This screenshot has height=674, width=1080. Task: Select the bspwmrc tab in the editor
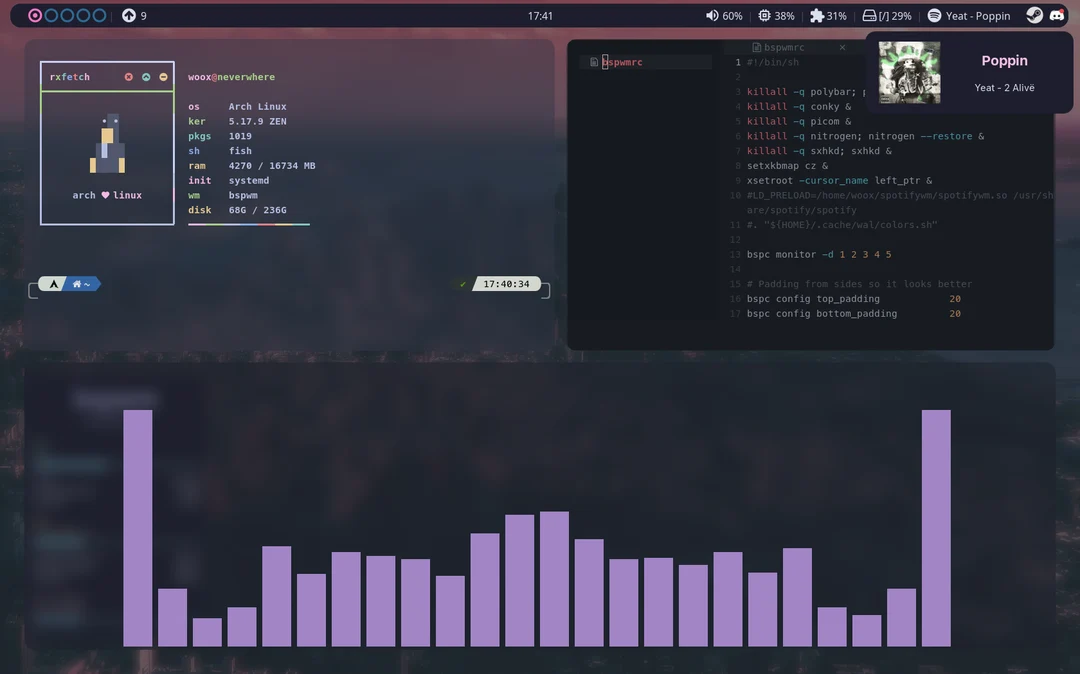click(x=779, y=46)
